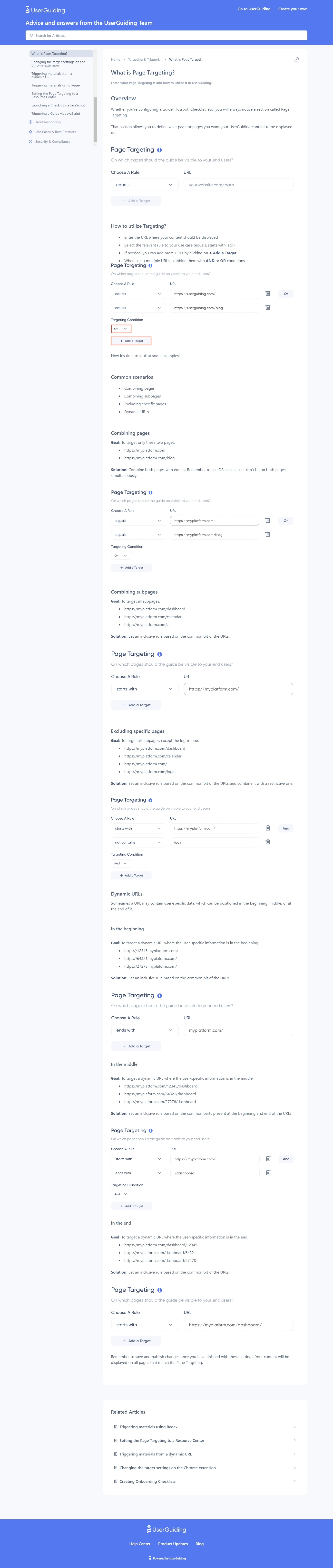Focus the Search for Articles field

166,35
